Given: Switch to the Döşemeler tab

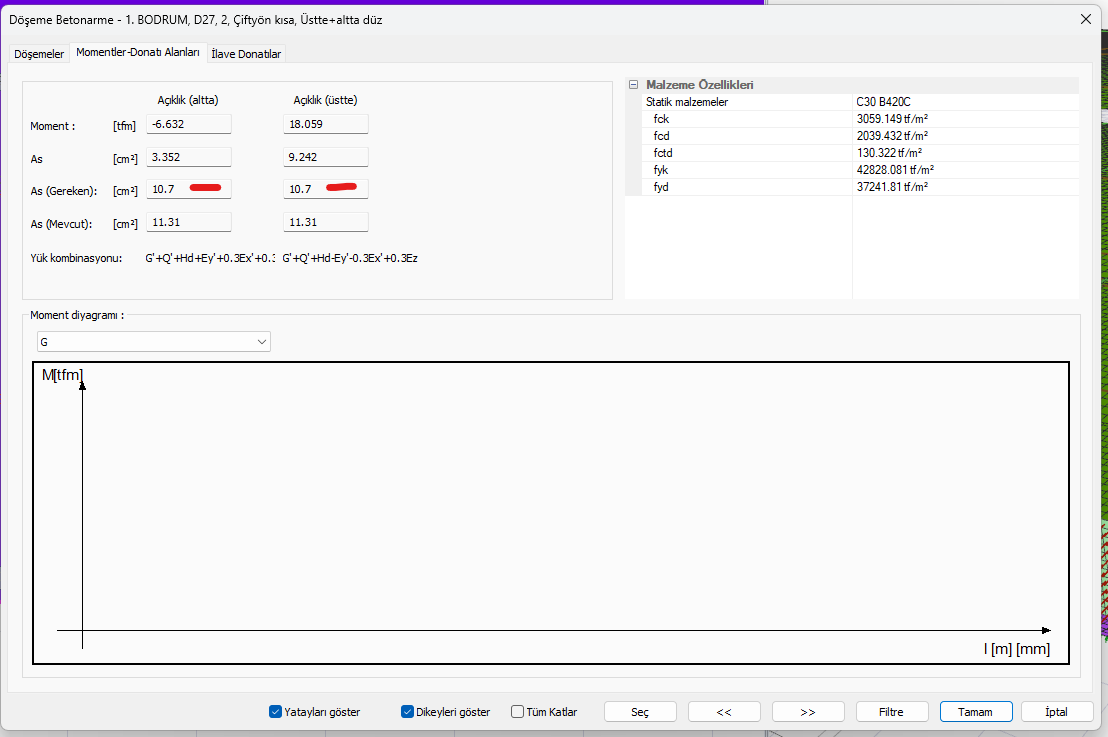Looking at the screenshot, I should [x=39, y=54].
